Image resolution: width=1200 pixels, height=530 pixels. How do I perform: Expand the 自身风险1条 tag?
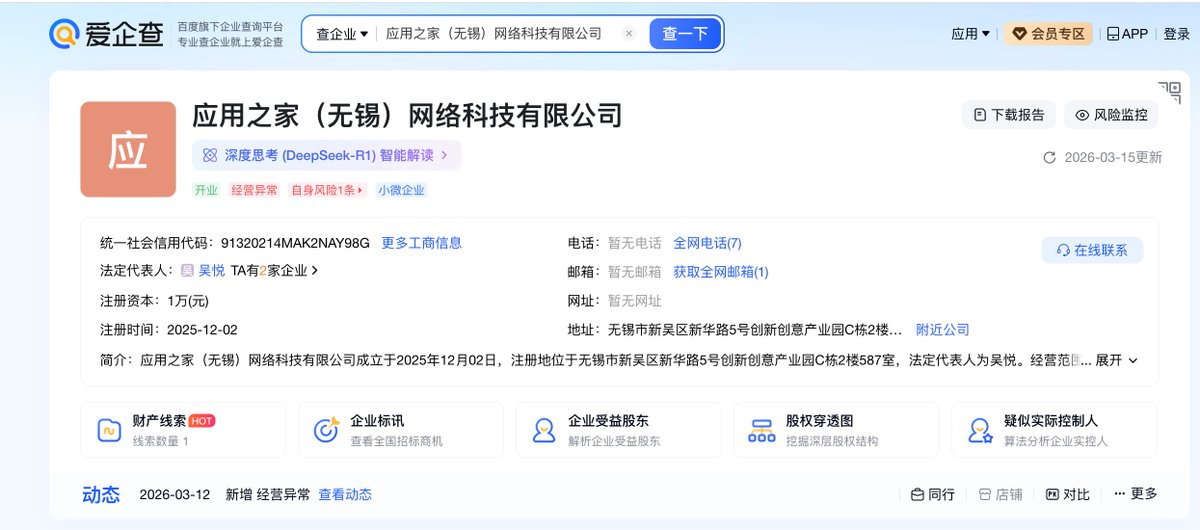click(328, 190)
